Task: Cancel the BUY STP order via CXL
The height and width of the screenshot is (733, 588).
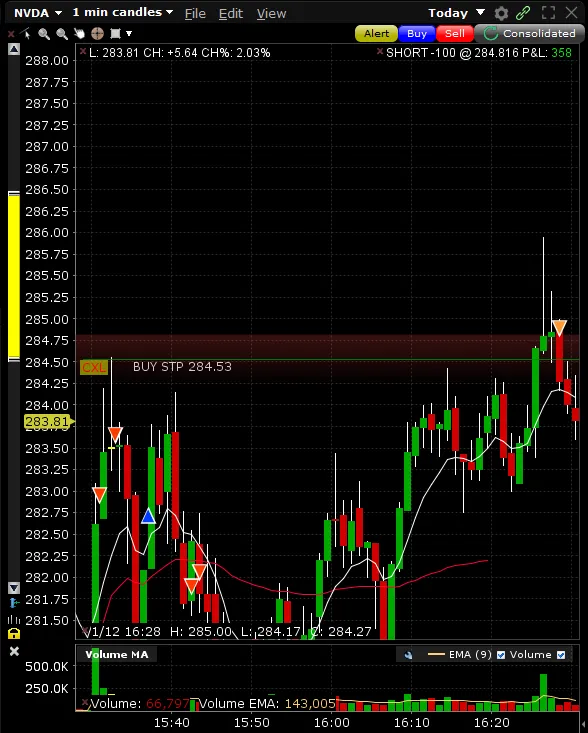Action: tap(94, 367)
